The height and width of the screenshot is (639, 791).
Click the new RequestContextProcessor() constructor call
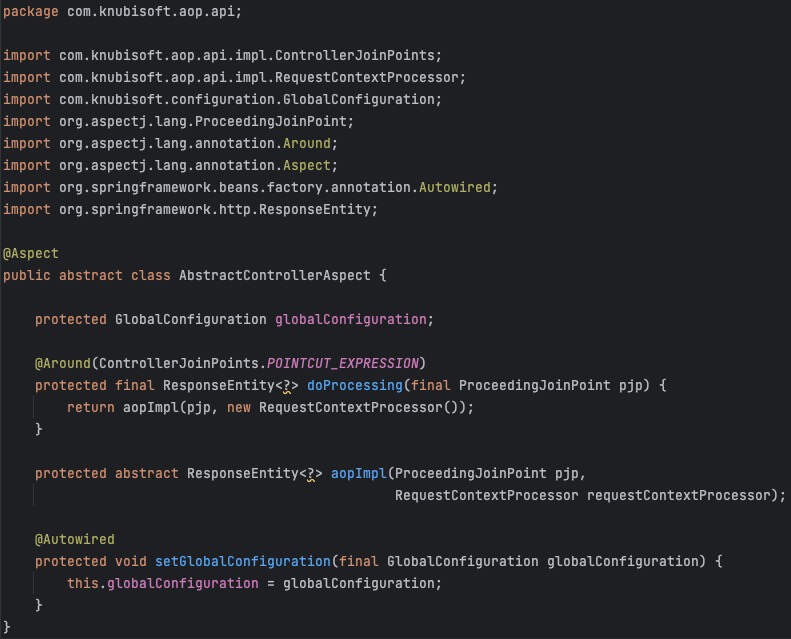[x=362, y=407]
